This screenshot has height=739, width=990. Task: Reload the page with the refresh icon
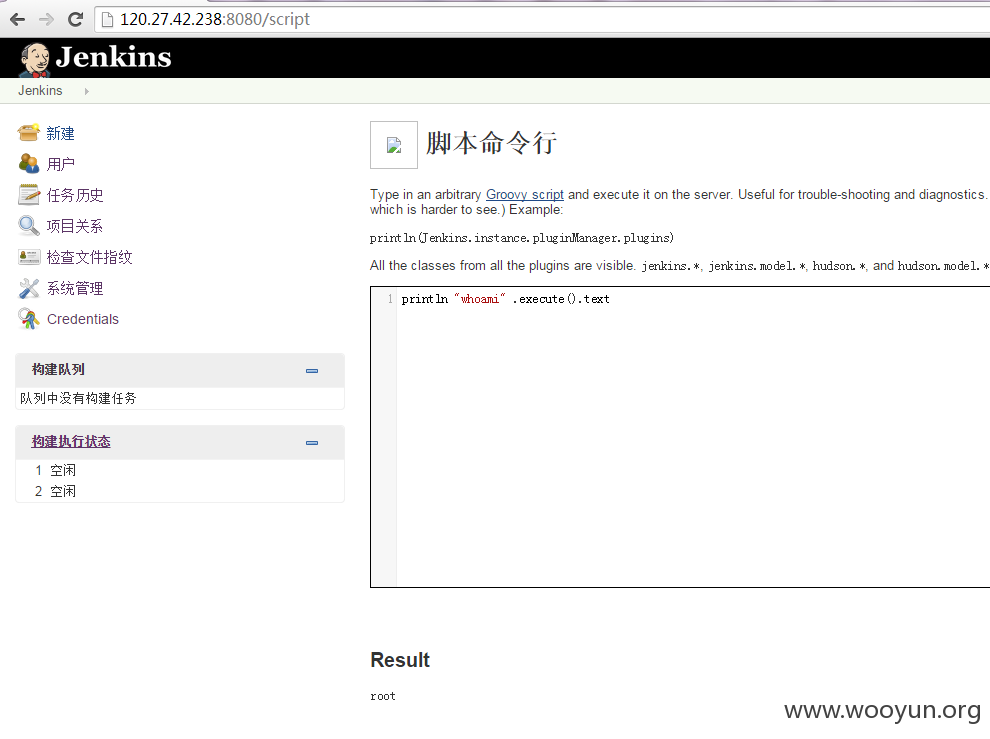(75, 20)
